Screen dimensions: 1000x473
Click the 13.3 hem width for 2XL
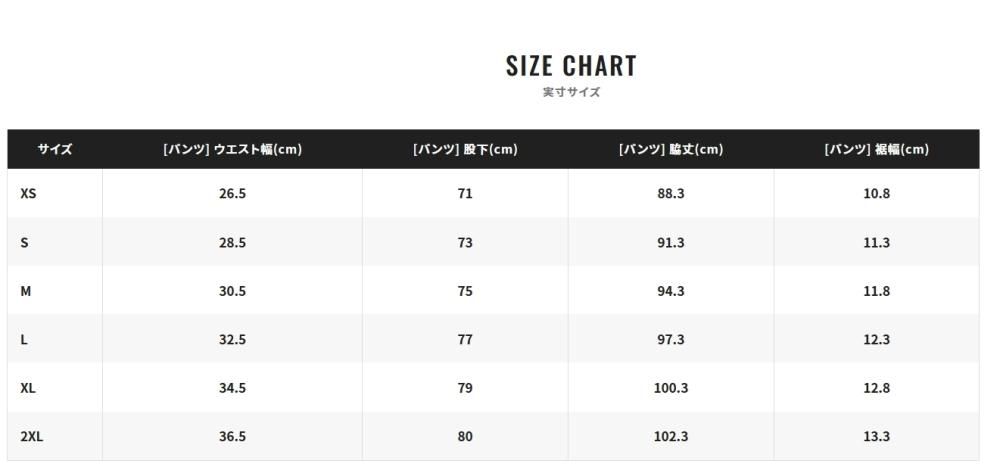tap(877, 437)
